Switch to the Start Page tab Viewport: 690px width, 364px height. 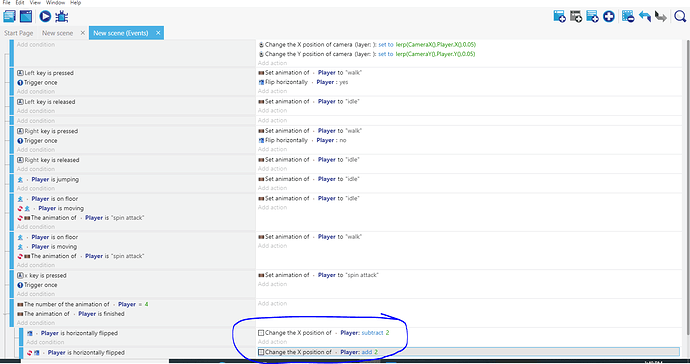click(18, 33)
